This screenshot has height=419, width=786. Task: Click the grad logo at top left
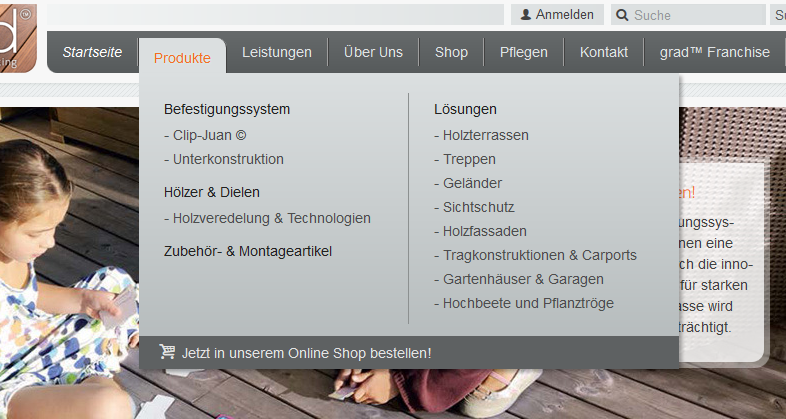tap(18, 39)
